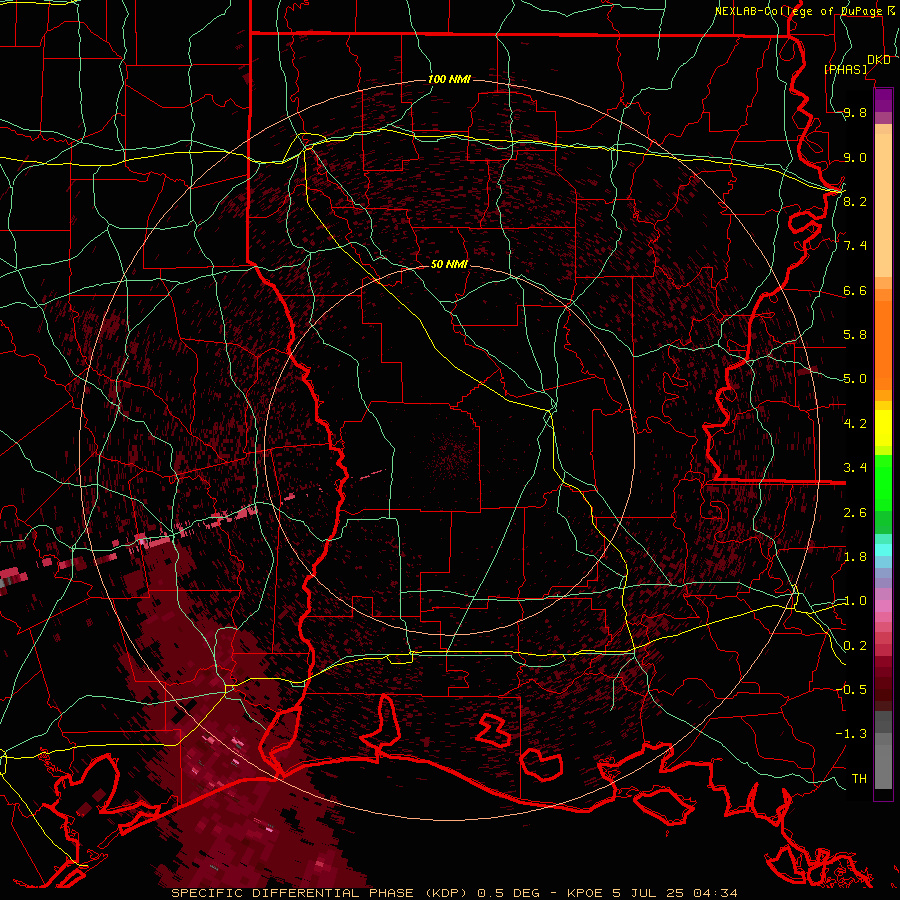
Task: Click the 4.2 value on the color scale
Action: point(855,424)
